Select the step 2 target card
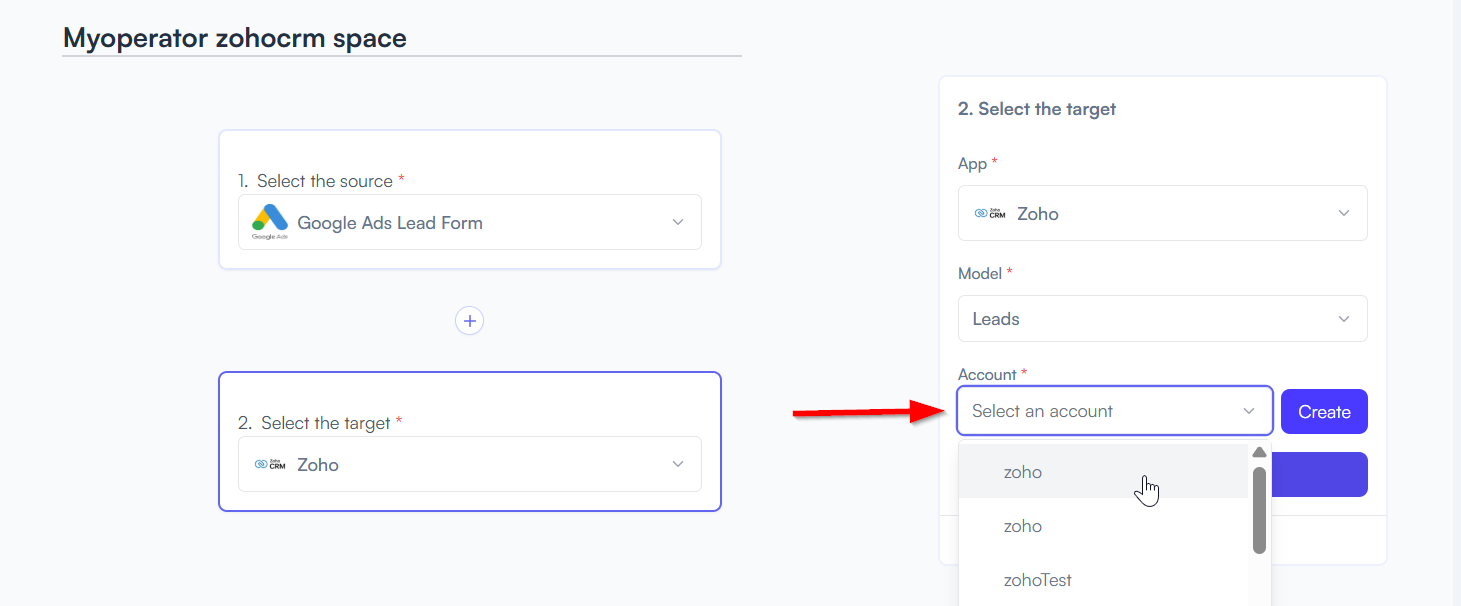Image resolution: width=1461 pixels, height=606 pixels. (x=470, y=441)
